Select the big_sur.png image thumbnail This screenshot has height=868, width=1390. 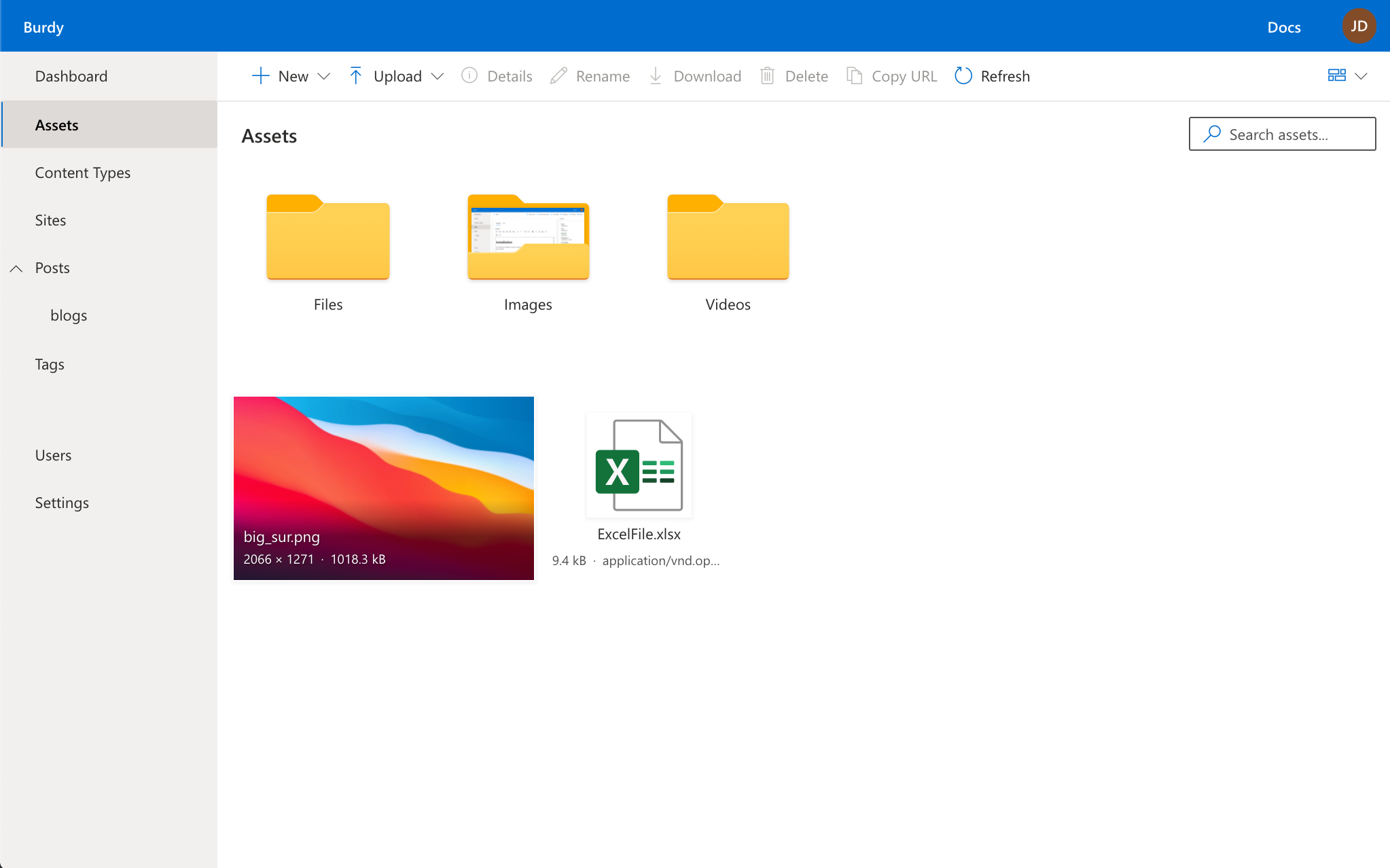coord(383,488)
